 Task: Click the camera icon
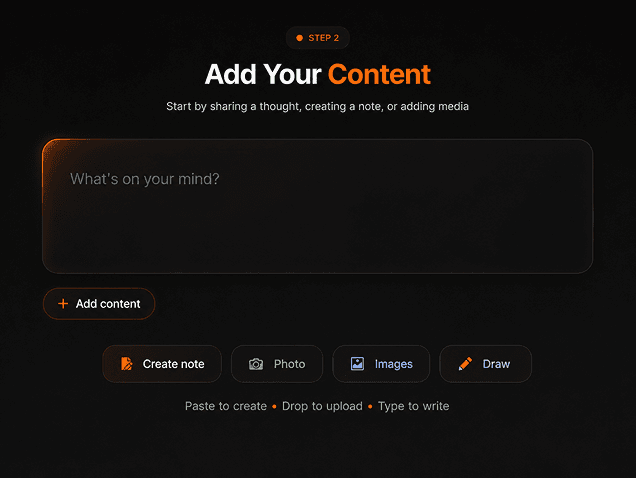click(x=256, y=364)
